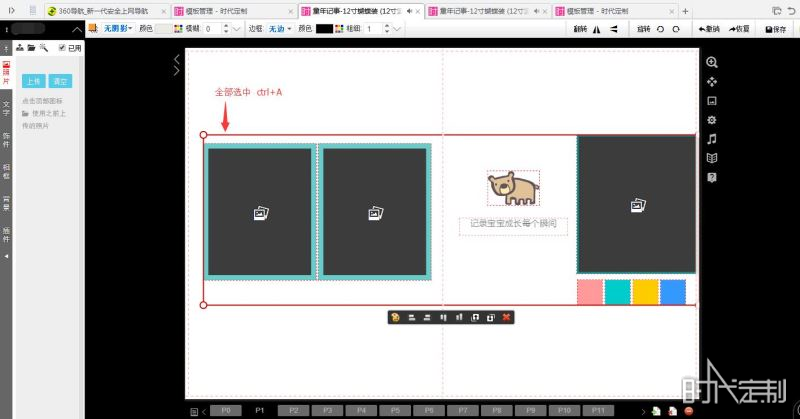
Task: Click the red remove-page icon at bottom right
Action: pyautogui.click(x=689, y=411)
